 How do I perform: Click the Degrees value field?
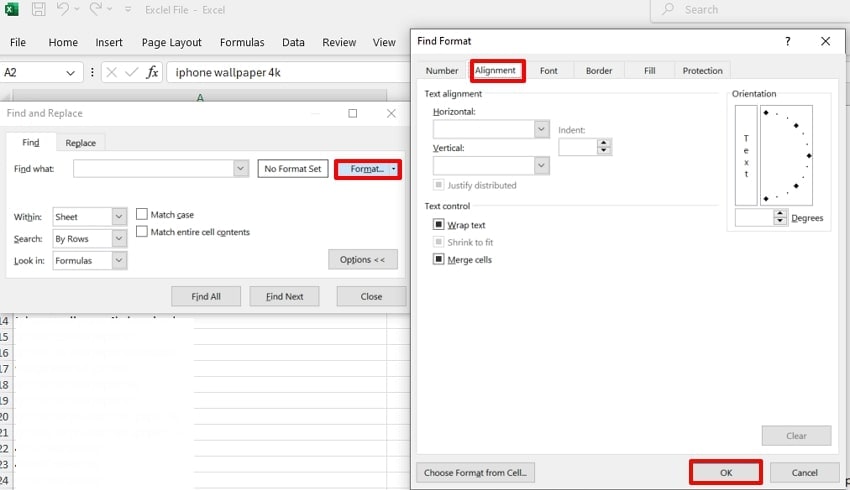pos(754,217)
